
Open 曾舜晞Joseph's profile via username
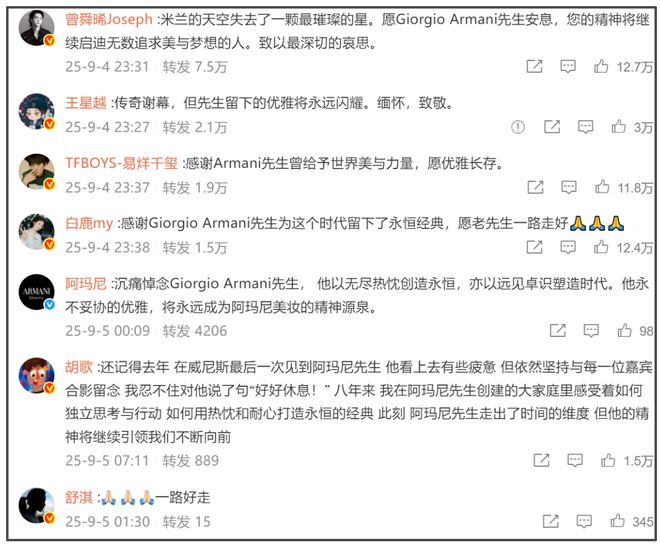pyautogui.click(x=109, y=19)
